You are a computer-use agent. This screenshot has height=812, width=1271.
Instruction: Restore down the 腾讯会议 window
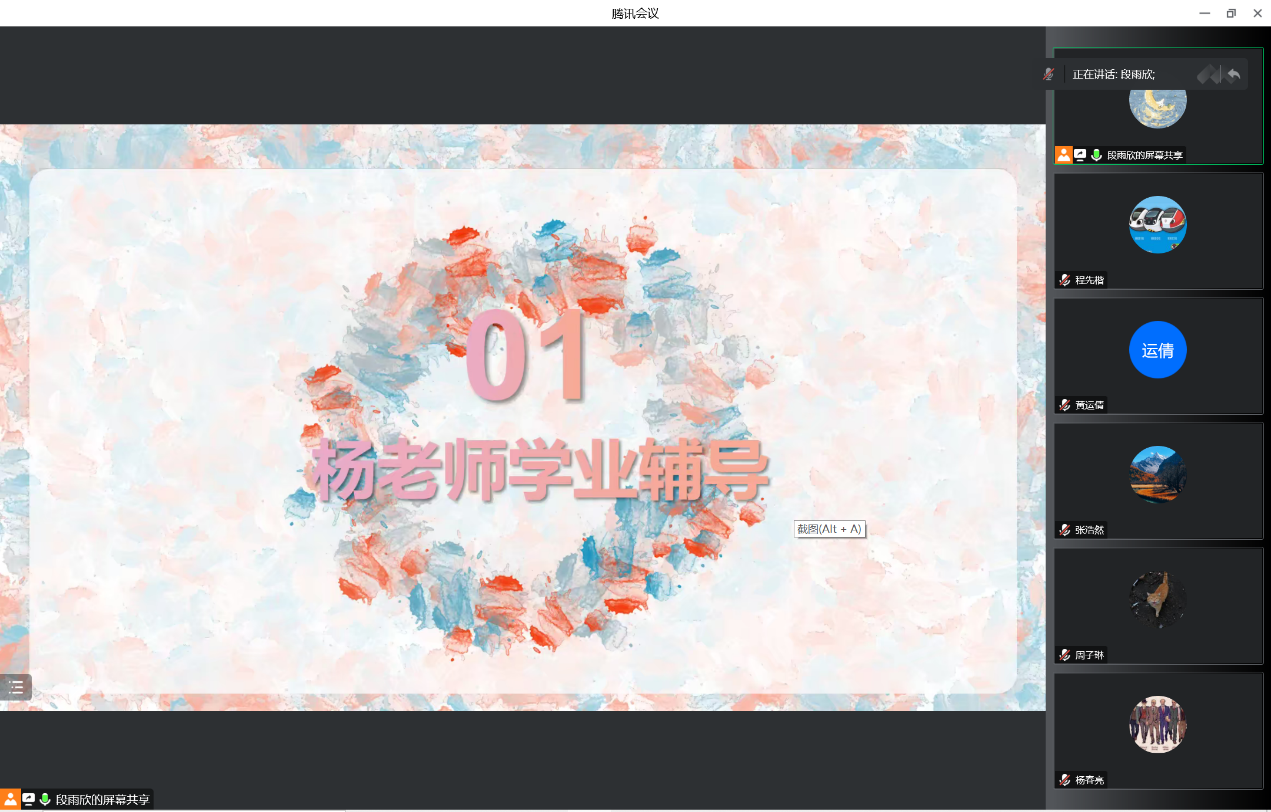click(1231, 13)
